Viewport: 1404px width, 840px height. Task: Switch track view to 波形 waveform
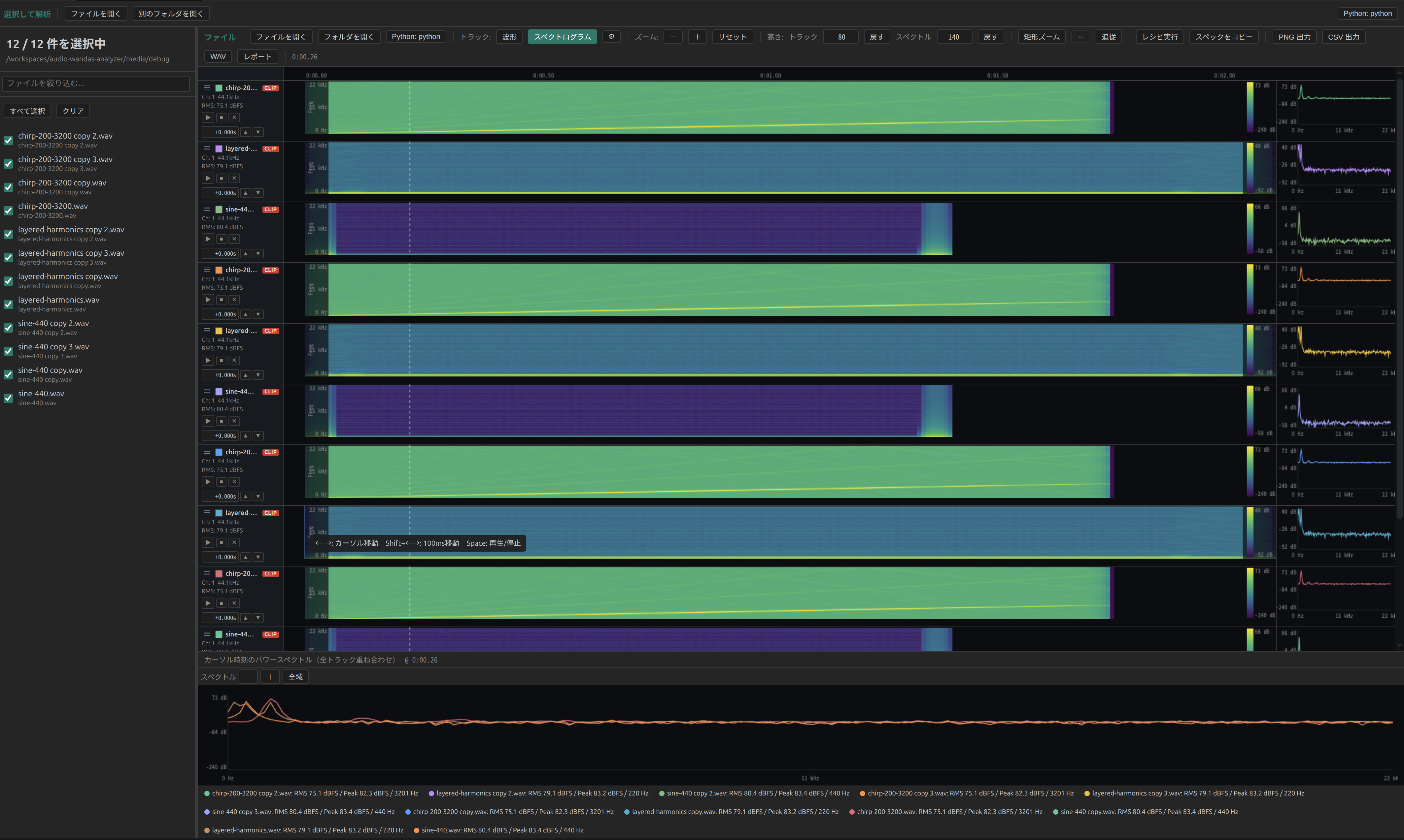pos(509,37)
